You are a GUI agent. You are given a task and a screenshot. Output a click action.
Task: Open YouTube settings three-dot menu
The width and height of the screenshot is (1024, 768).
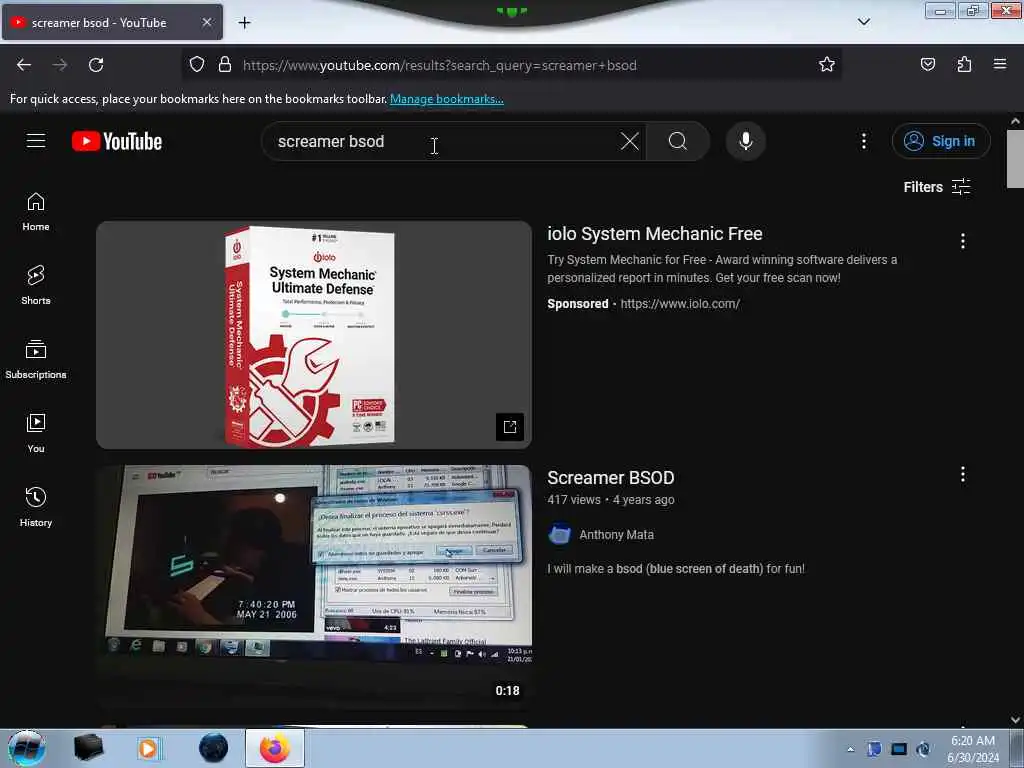(863, 141)
